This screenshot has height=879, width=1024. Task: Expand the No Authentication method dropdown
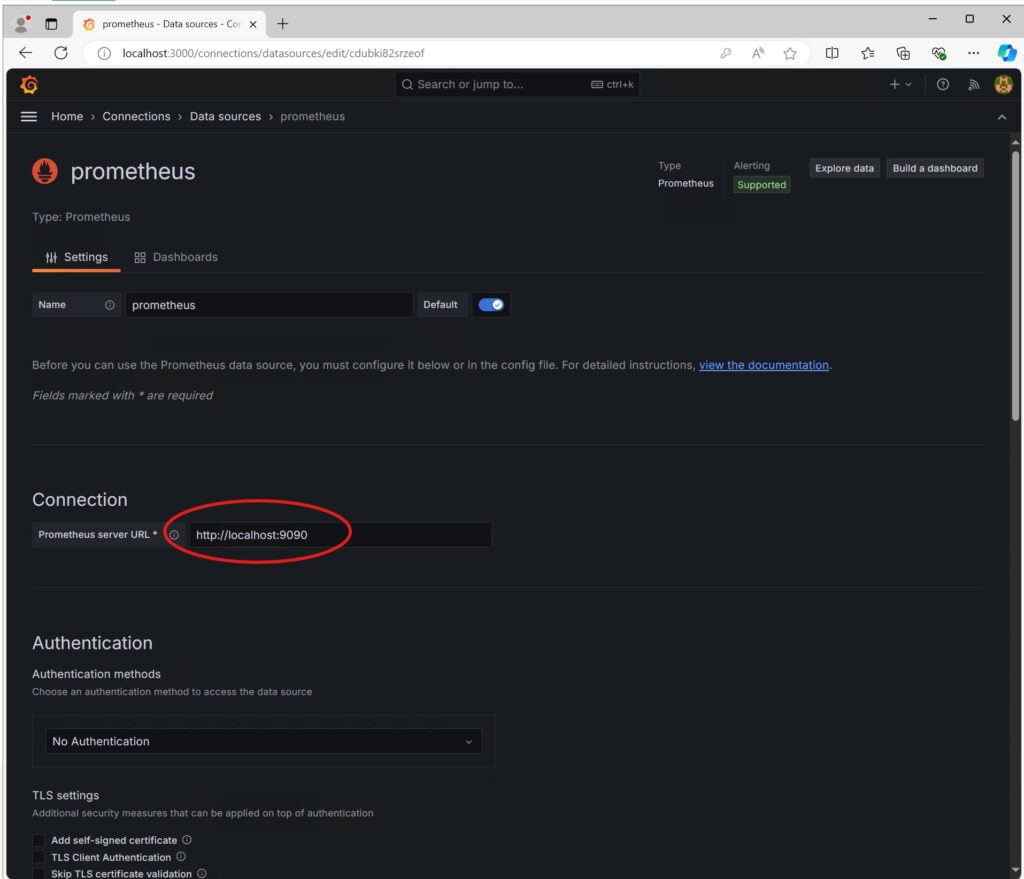(x=263, y=741)
